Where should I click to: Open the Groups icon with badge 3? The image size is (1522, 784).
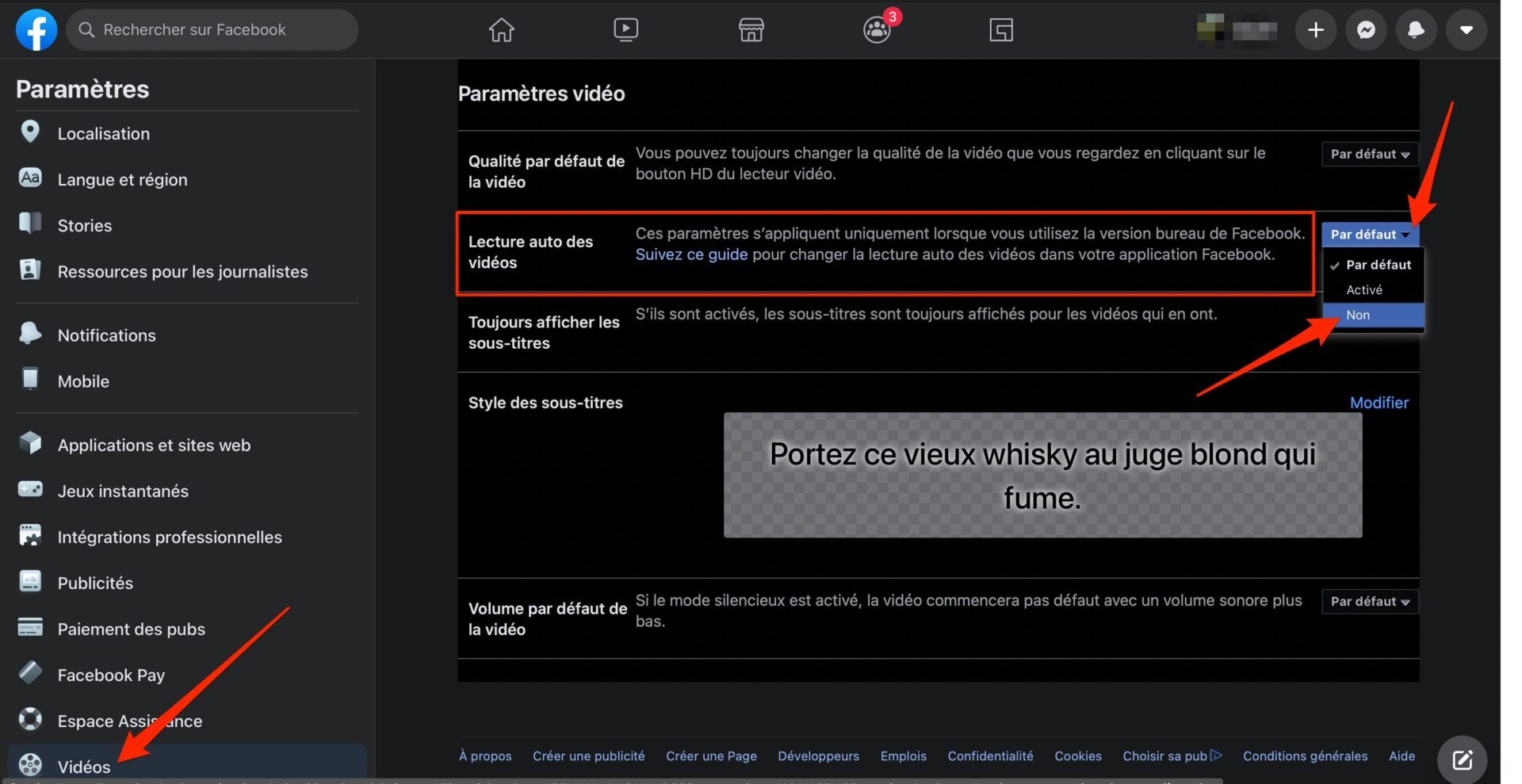[x=877, y=30]
